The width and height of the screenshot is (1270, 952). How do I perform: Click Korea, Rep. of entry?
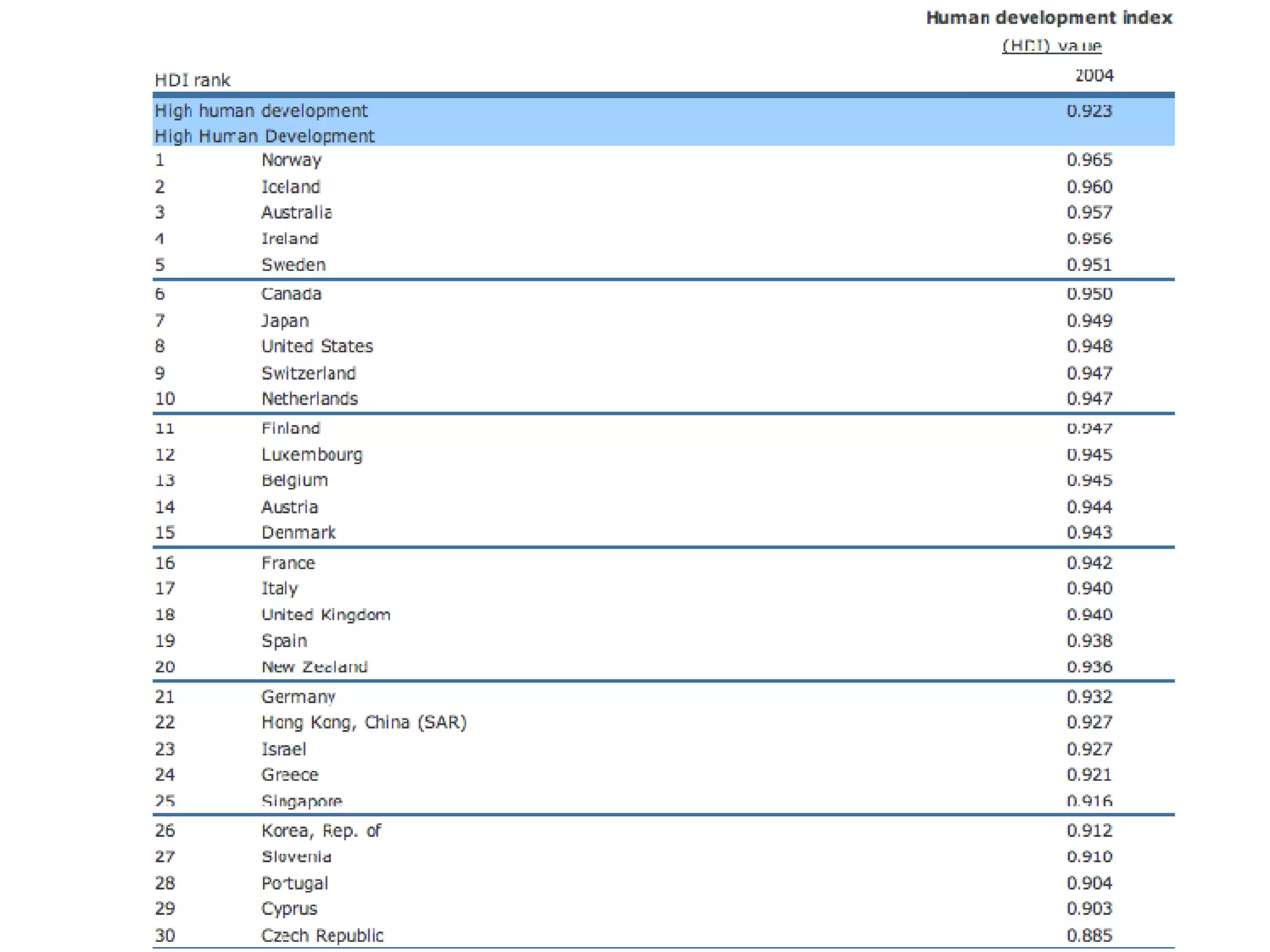pyautogui.click(x=321, y=831)
